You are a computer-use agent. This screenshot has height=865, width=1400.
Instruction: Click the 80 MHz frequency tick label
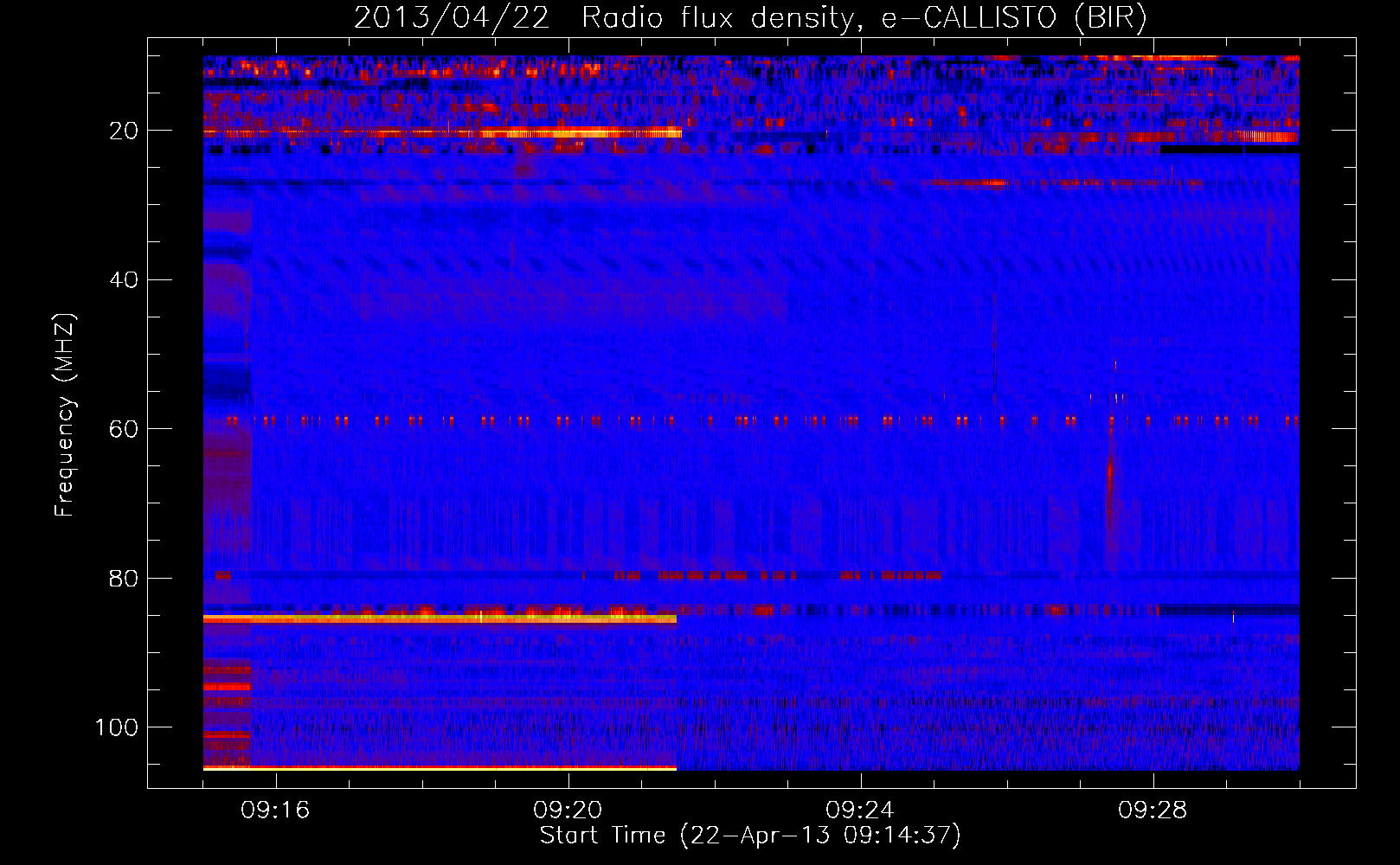tap(124, 578)
